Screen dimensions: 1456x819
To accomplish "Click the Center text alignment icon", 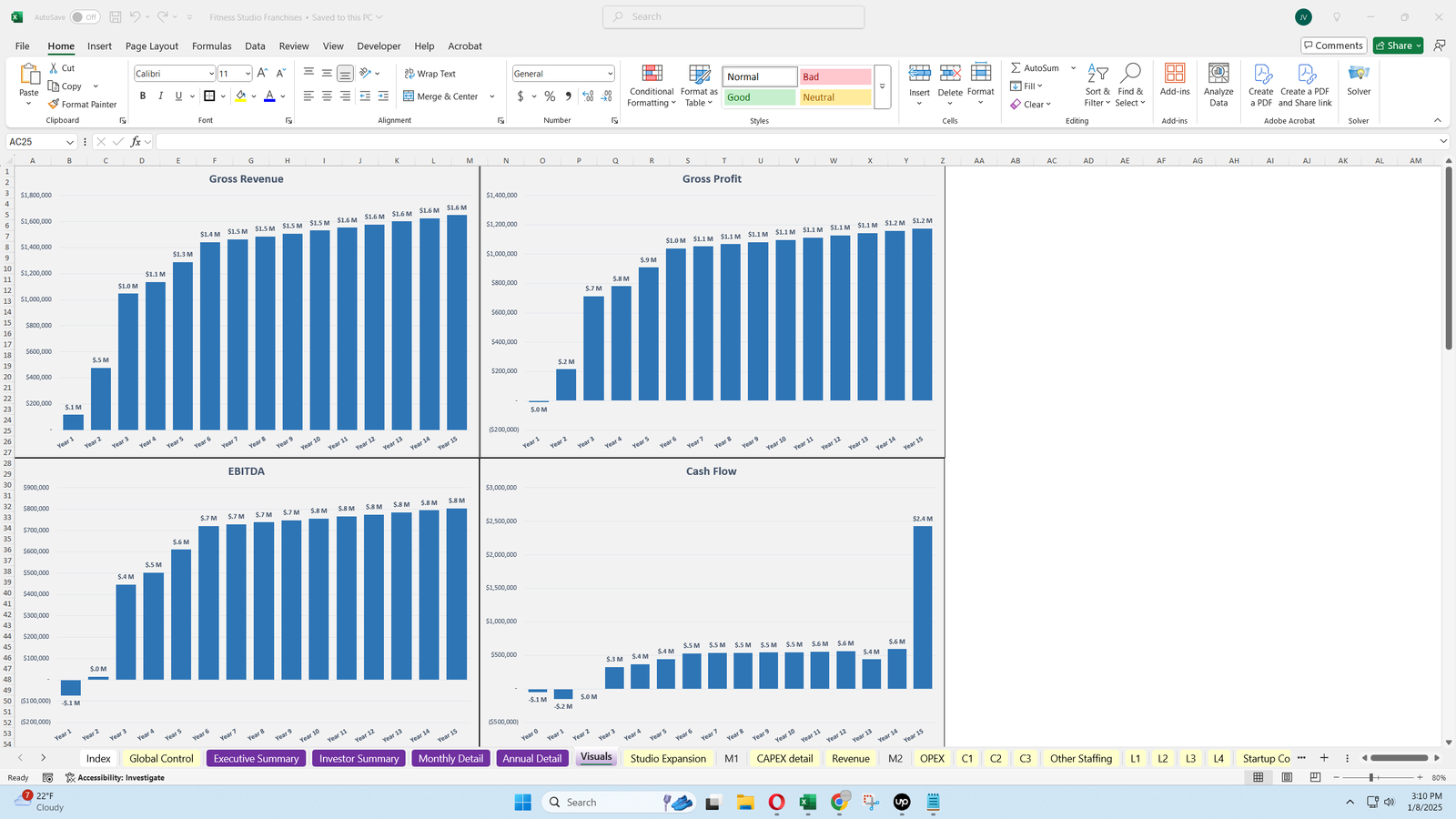I will [x=327, y=96].
